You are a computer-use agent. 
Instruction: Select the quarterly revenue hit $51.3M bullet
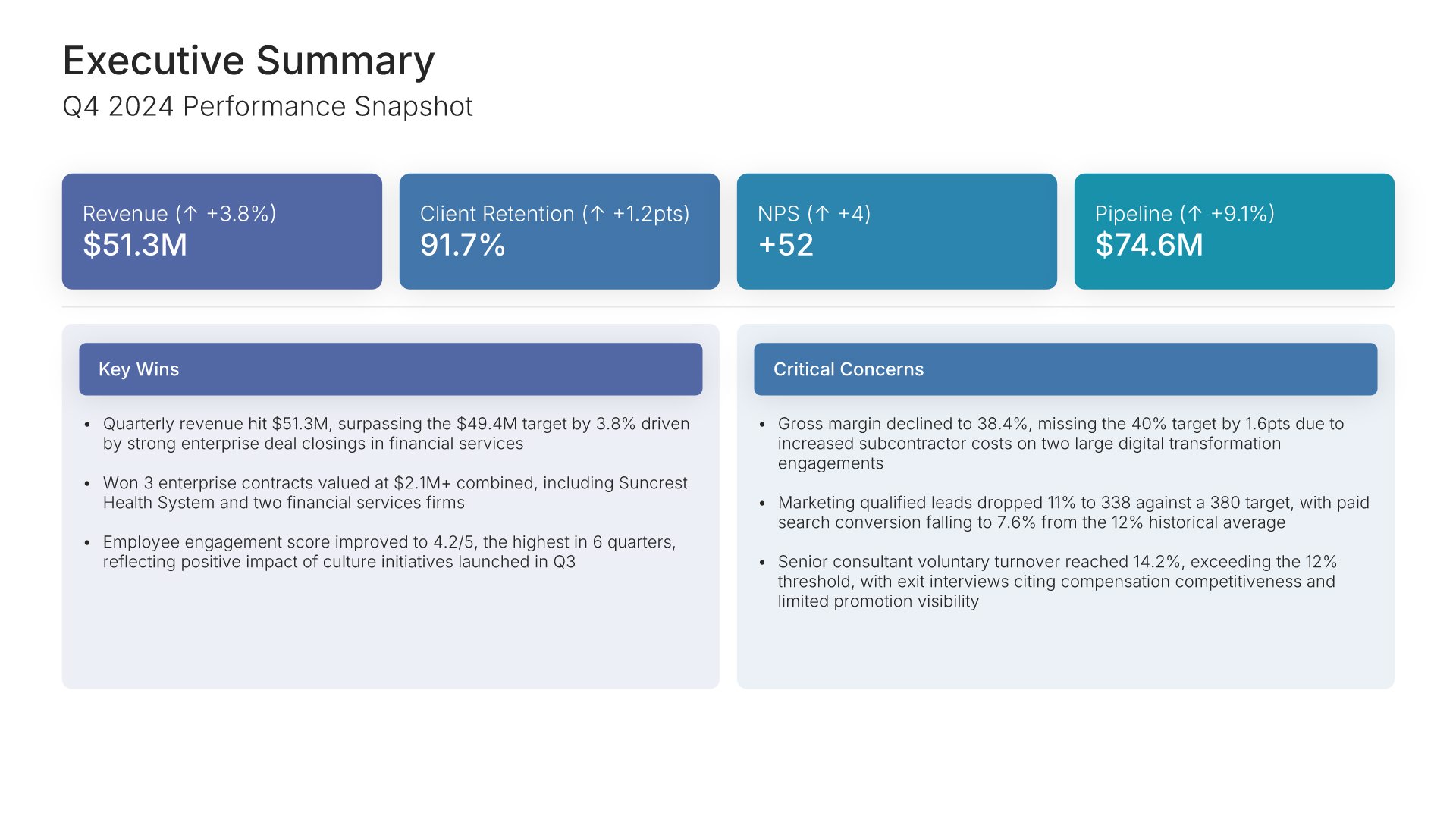[396, 434]
